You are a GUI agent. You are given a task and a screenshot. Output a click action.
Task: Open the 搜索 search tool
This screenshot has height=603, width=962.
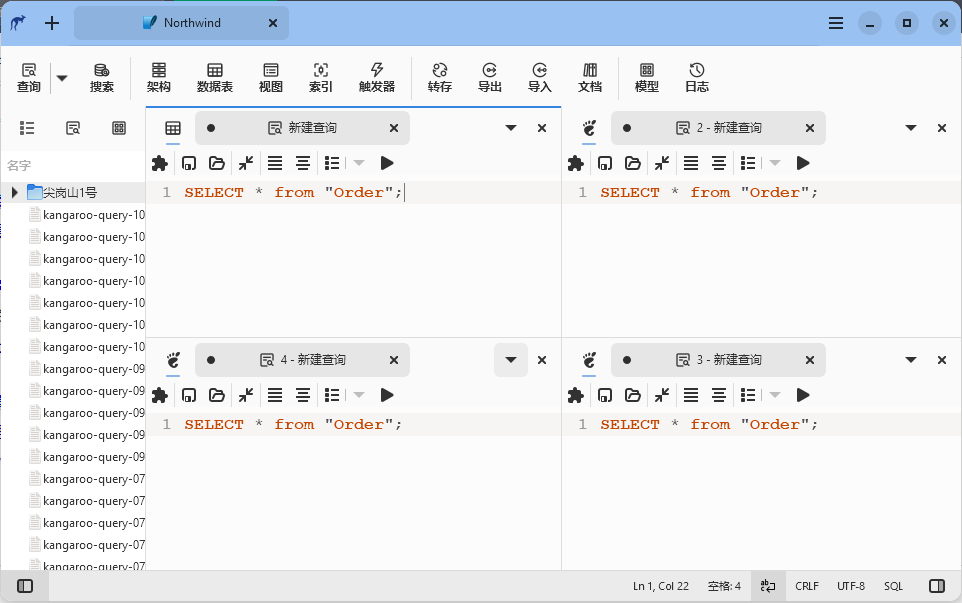pos(101,78)
